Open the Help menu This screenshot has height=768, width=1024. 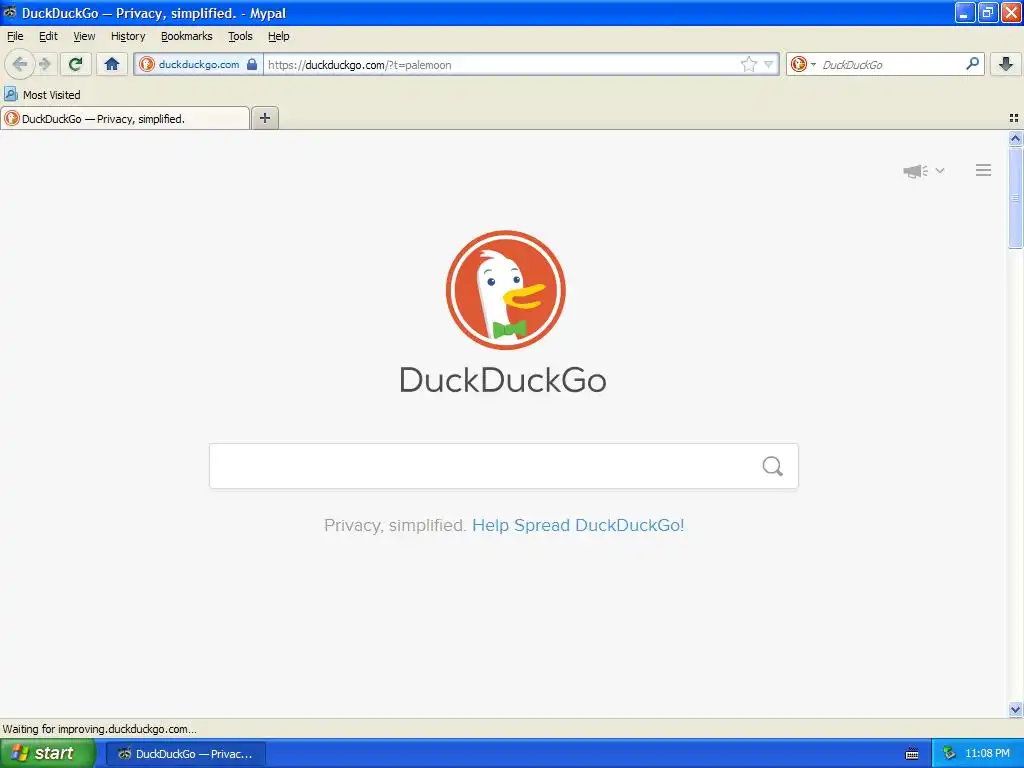point(278,37)
